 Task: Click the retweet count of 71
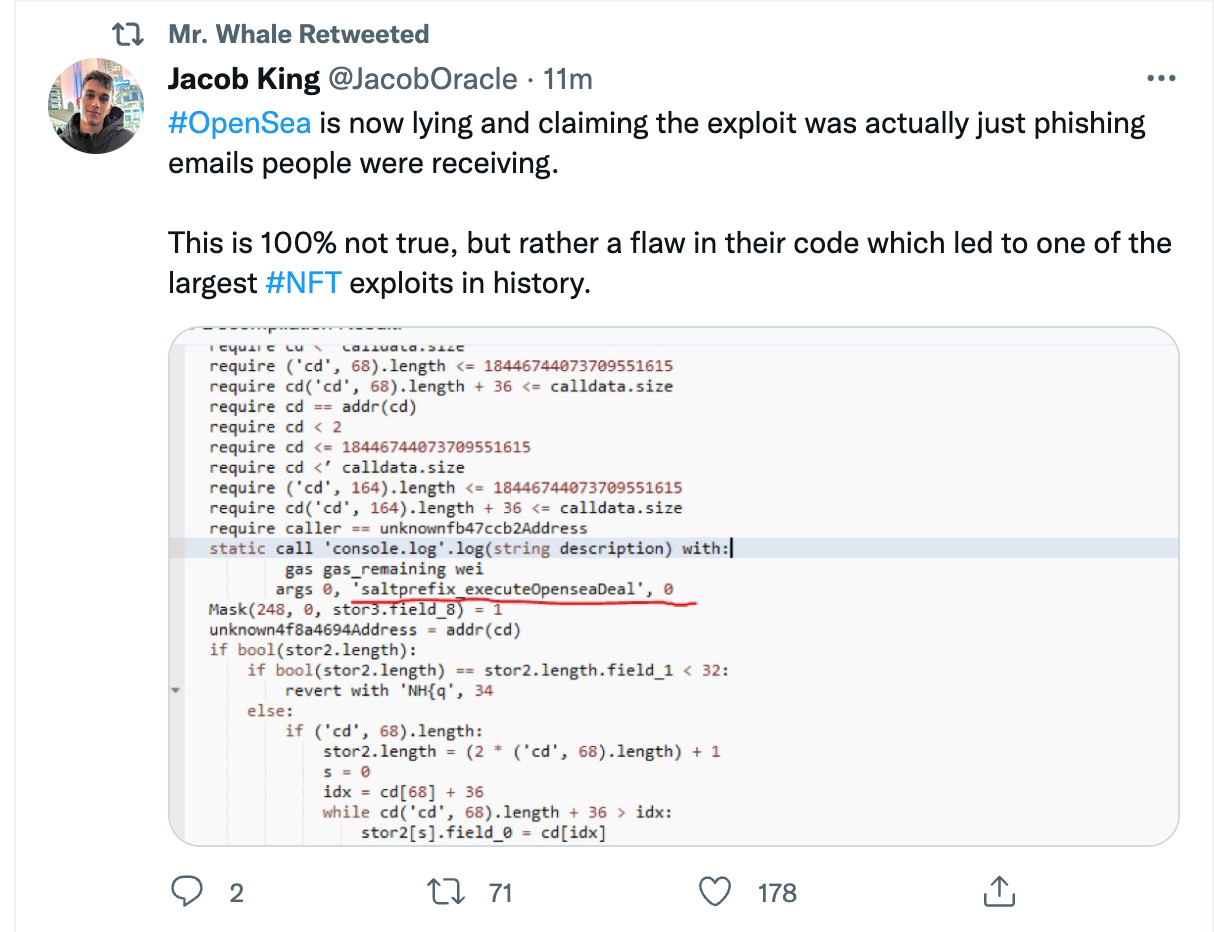(x=500, y=892)
